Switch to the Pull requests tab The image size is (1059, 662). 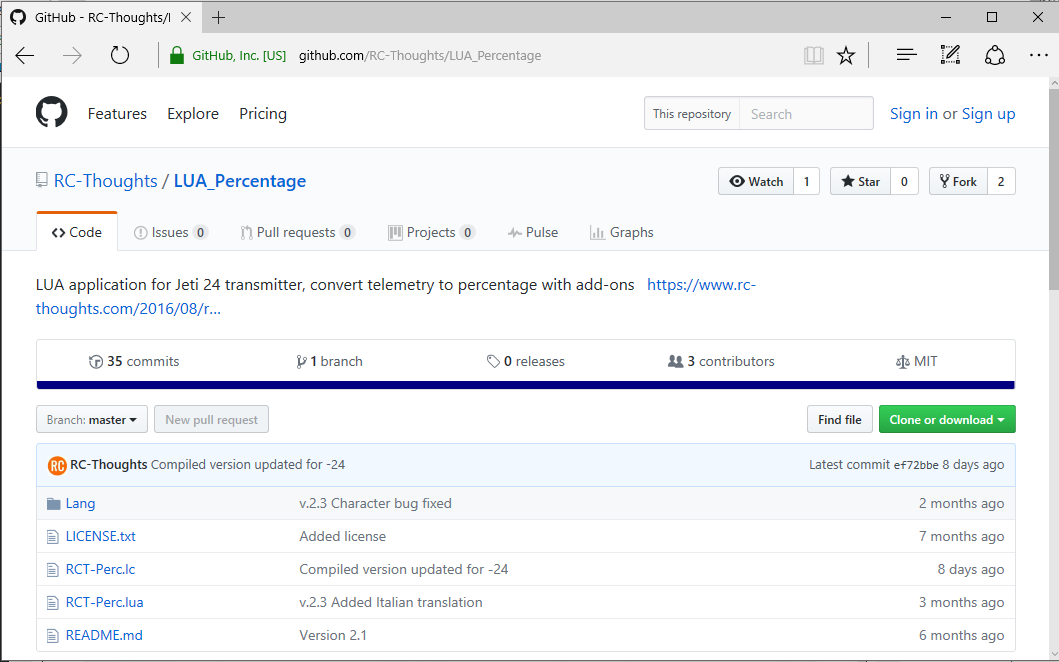[297, 232]
